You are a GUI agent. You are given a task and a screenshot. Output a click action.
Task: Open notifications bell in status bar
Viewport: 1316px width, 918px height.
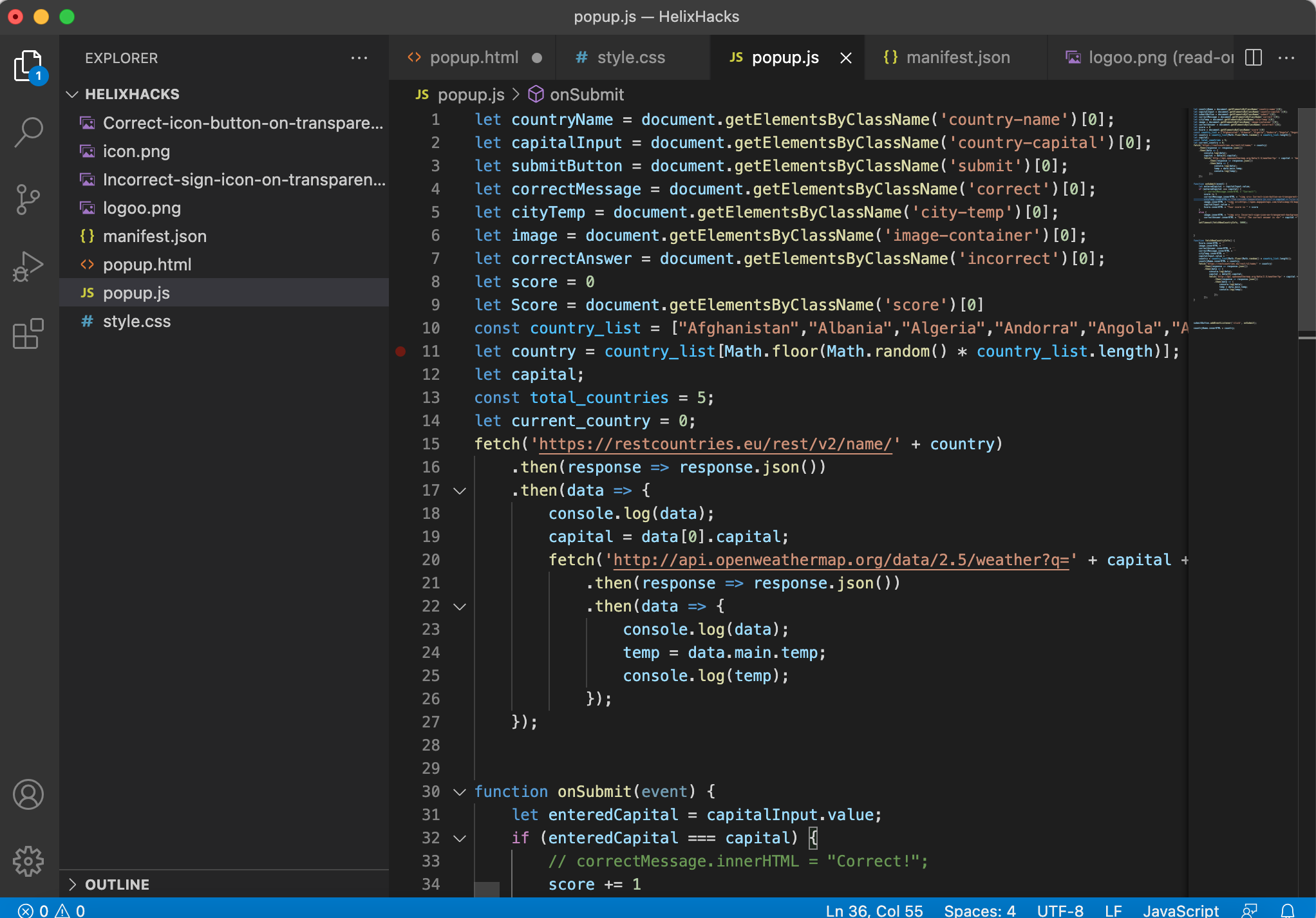point(1288,910)
